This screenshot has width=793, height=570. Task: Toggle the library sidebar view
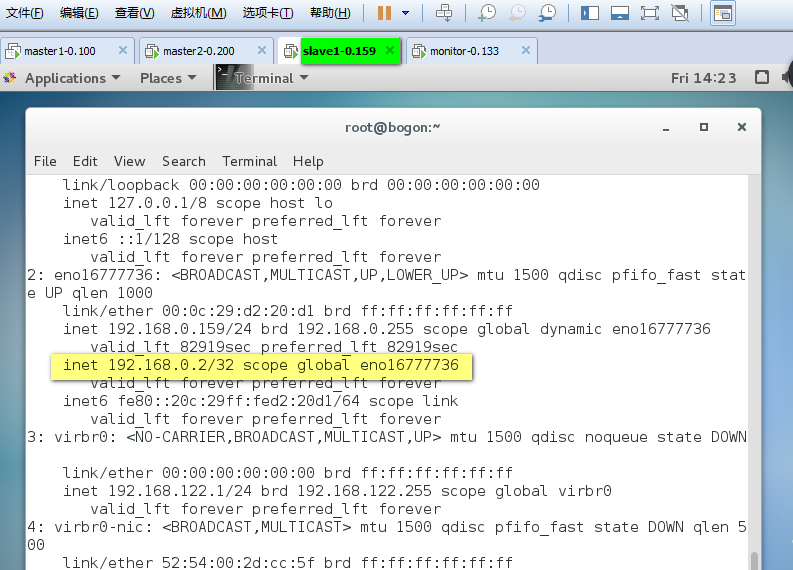(590, 13)
